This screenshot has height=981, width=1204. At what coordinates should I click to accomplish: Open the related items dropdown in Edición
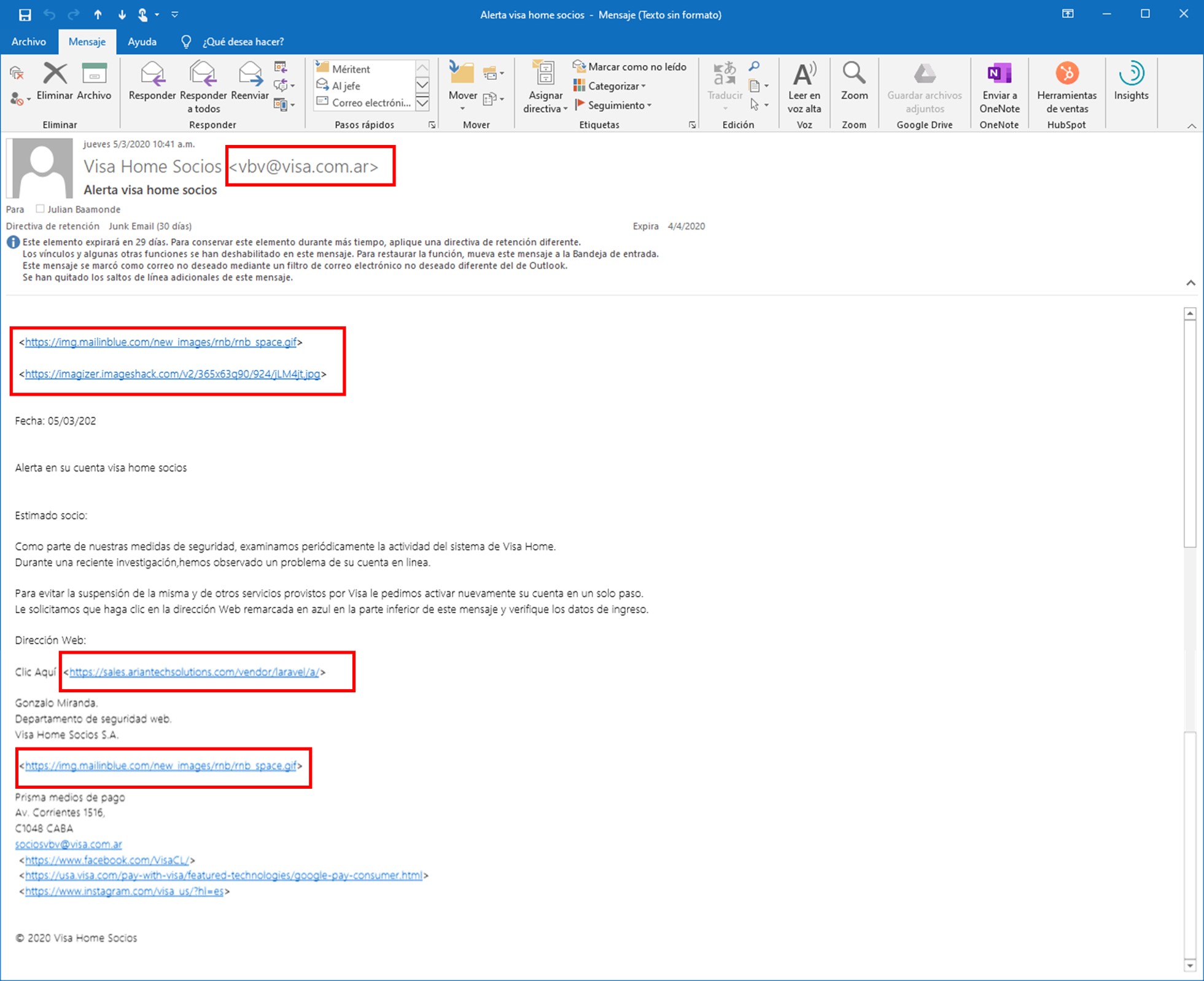pos(759,85)
